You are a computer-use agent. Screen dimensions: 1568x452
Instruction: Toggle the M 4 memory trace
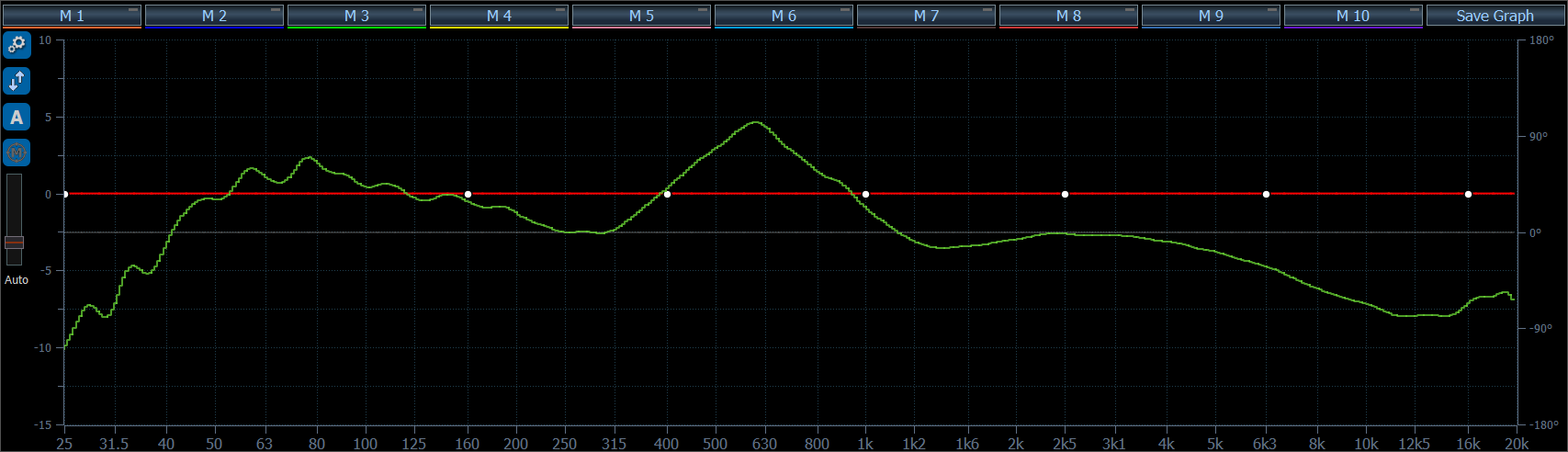pyautogui.click(x=498, y=16)
